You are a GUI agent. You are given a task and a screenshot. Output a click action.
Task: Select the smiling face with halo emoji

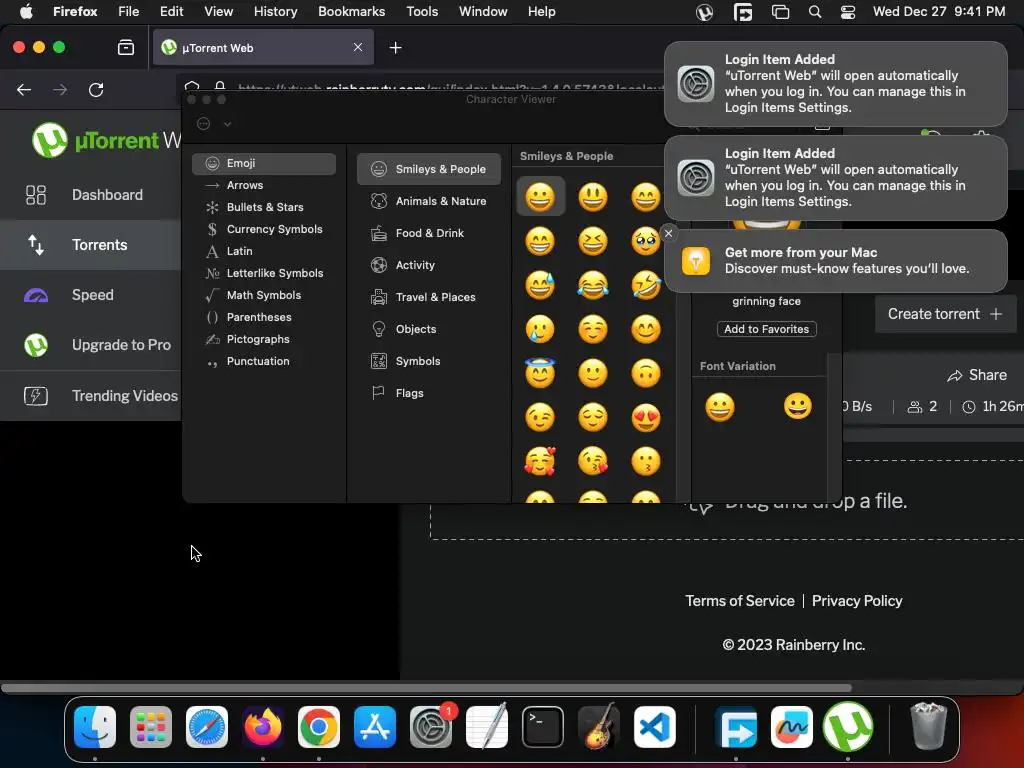[540, 373]
